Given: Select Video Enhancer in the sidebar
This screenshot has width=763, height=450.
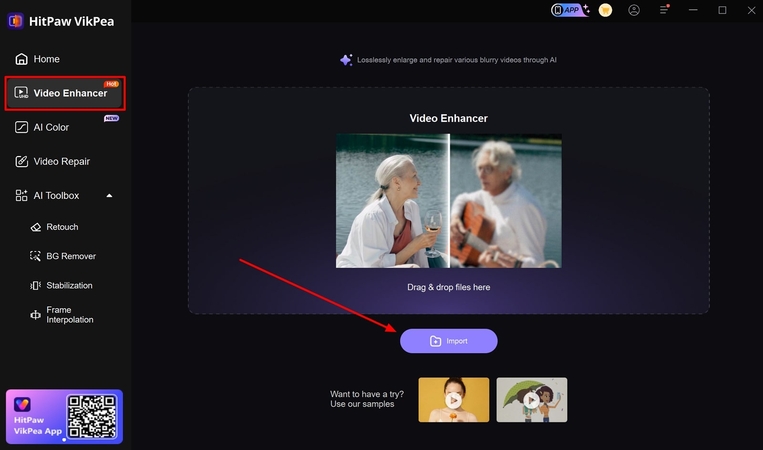Looking at the screenshot, I should pos(65,93).
